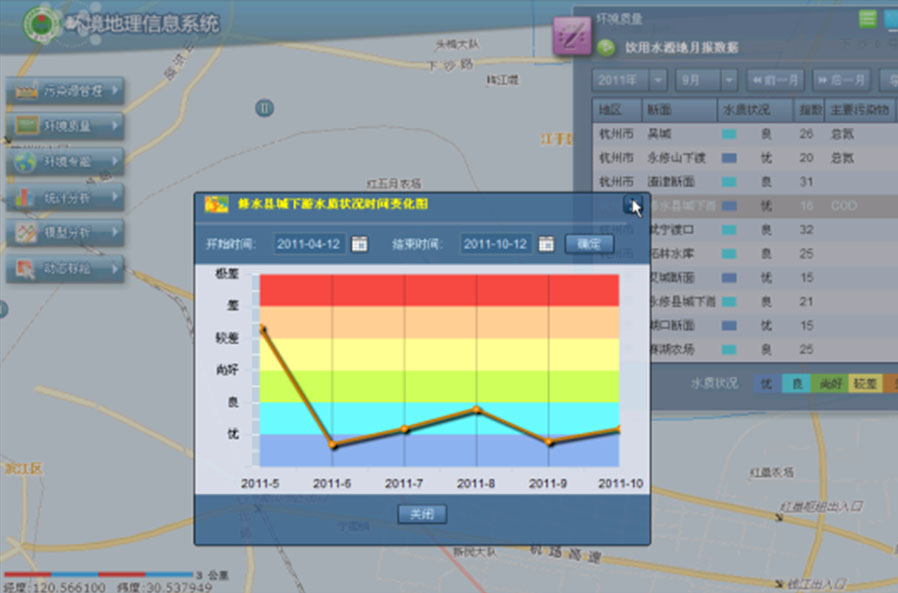
Task: Expand arrow on the 统计分析 button
Action: coord(115,198)
